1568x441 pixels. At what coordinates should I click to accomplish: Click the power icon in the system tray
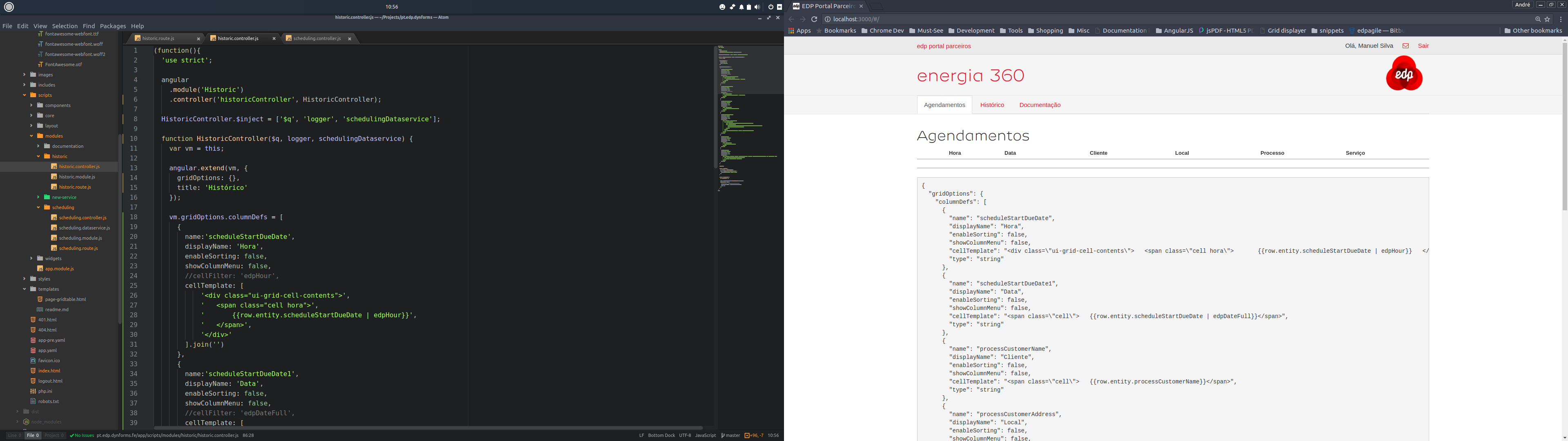pos(771,7)
